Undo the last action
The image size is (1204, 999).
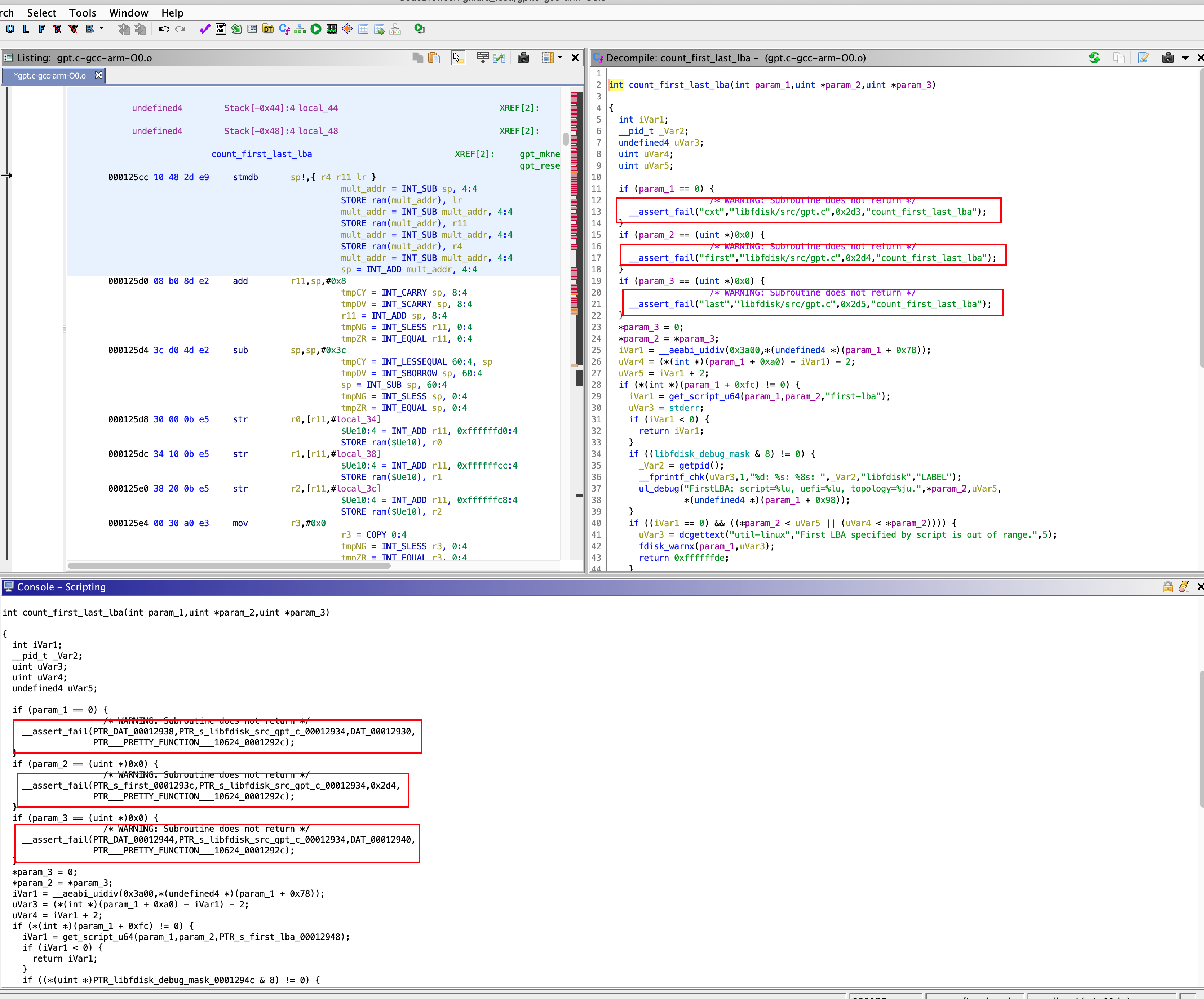click(x=163, y=29)
